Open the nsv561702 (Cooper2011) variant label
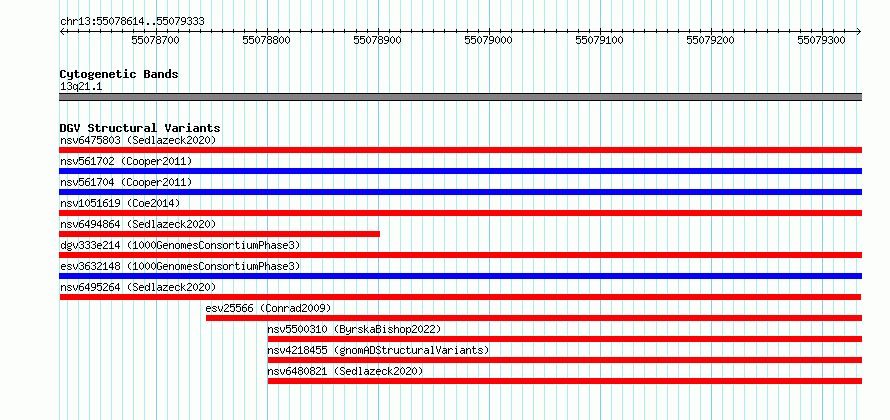The image size is (890, 420). (126, 161)
